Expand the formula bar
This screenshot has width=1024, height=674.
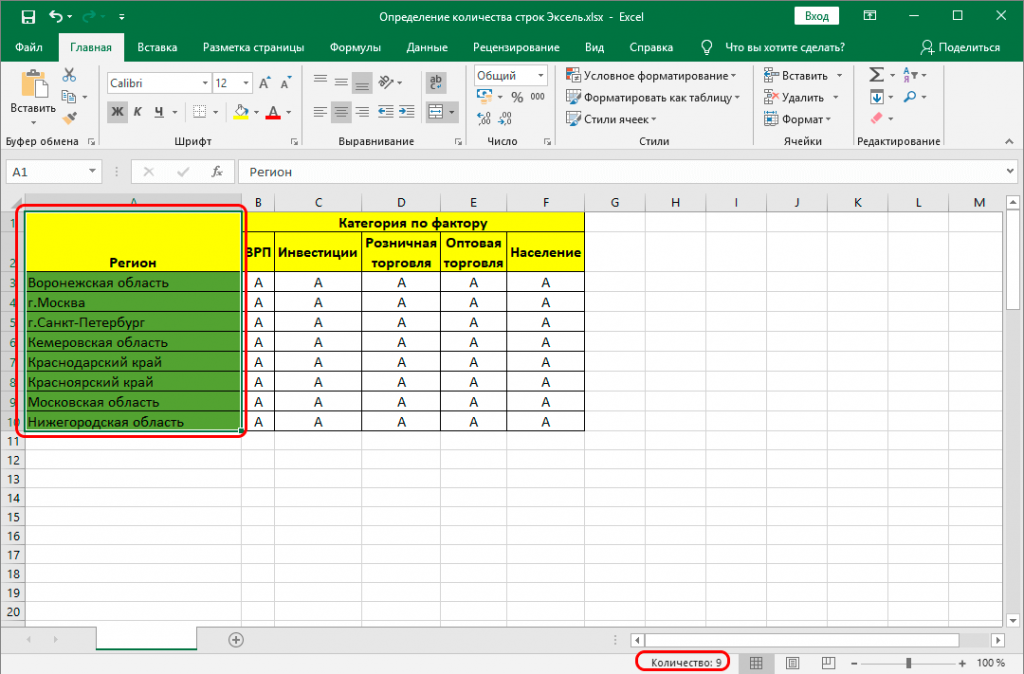click(x=1010, y=172)
